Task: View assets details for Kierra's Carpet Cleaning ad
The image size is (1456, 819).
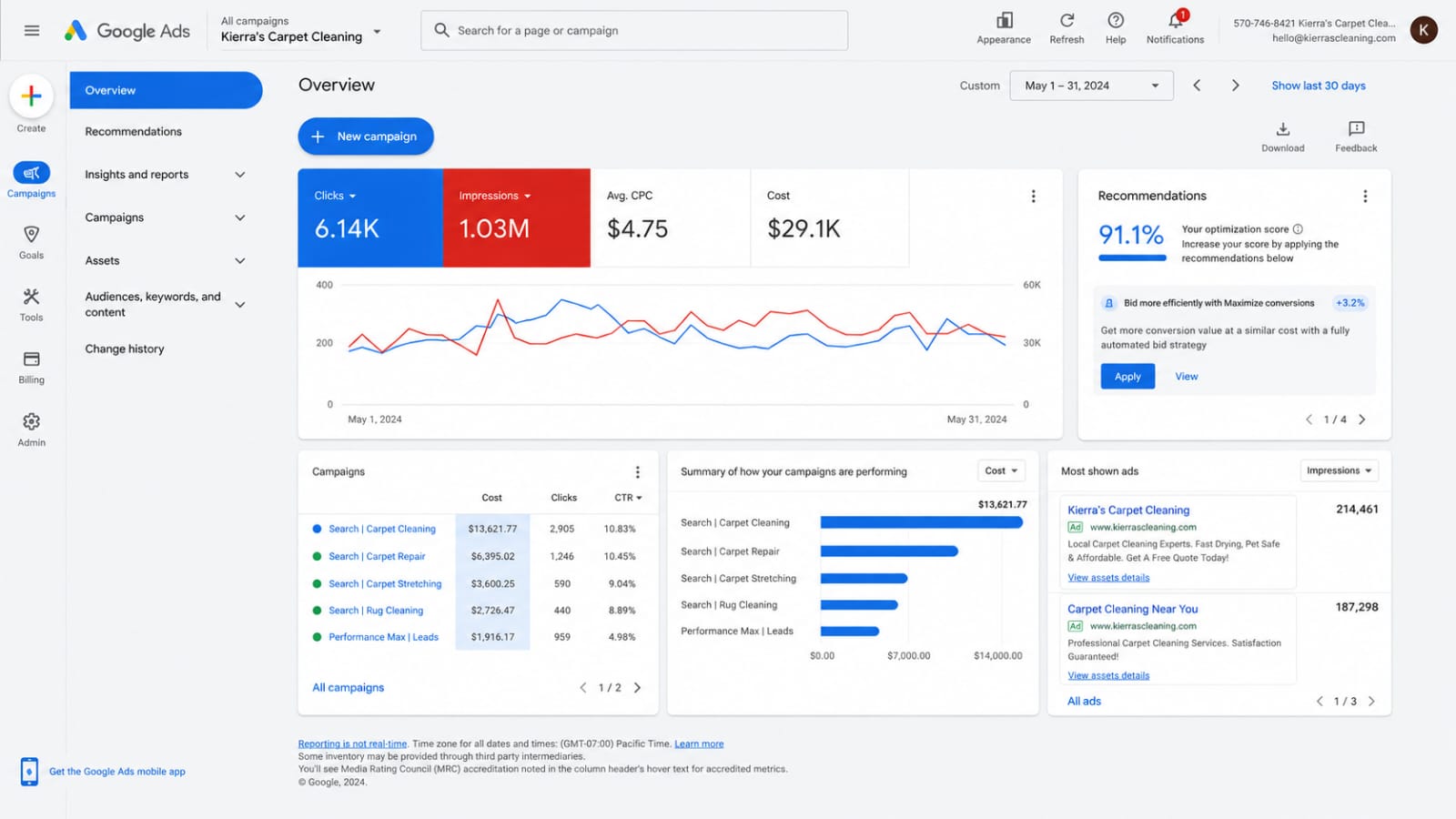Action: 1108,578
